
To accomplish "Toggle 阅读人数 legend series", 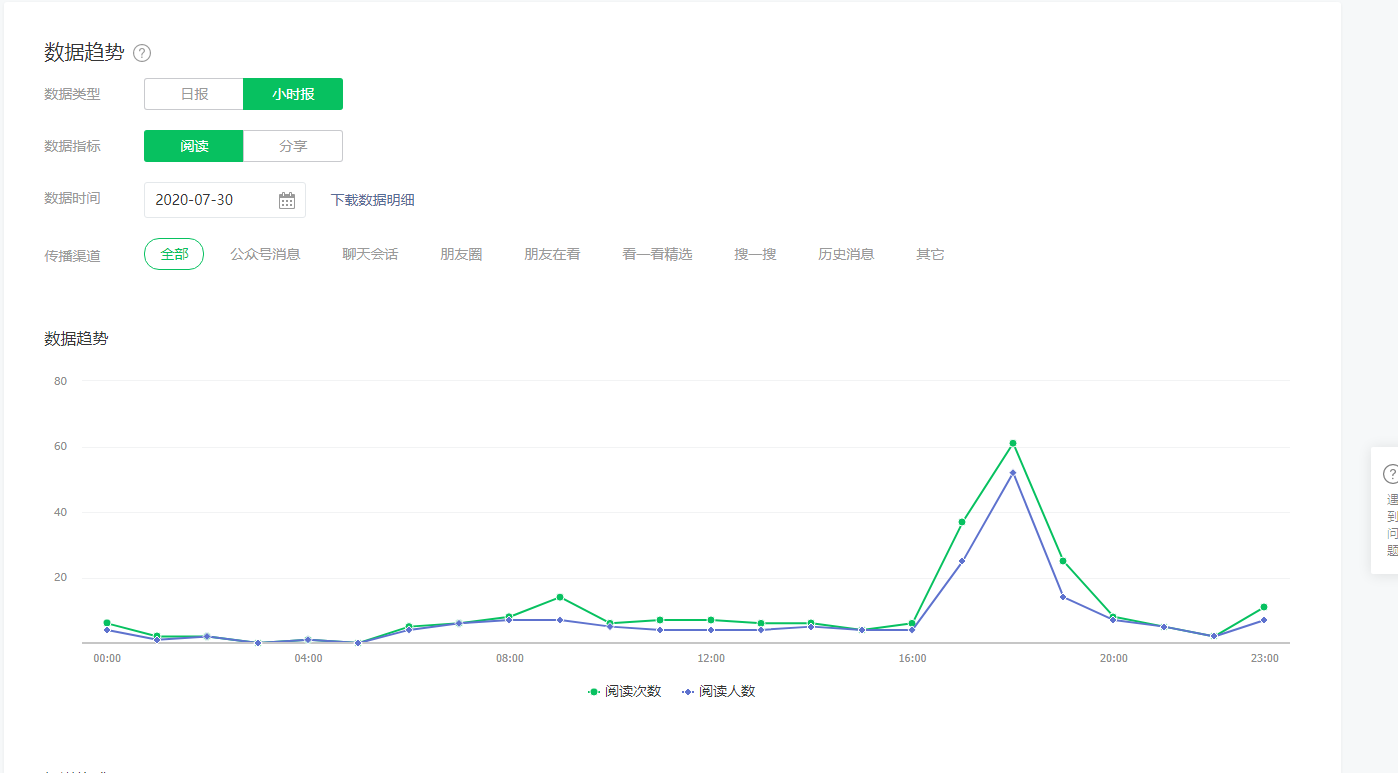I will [718, 691].
